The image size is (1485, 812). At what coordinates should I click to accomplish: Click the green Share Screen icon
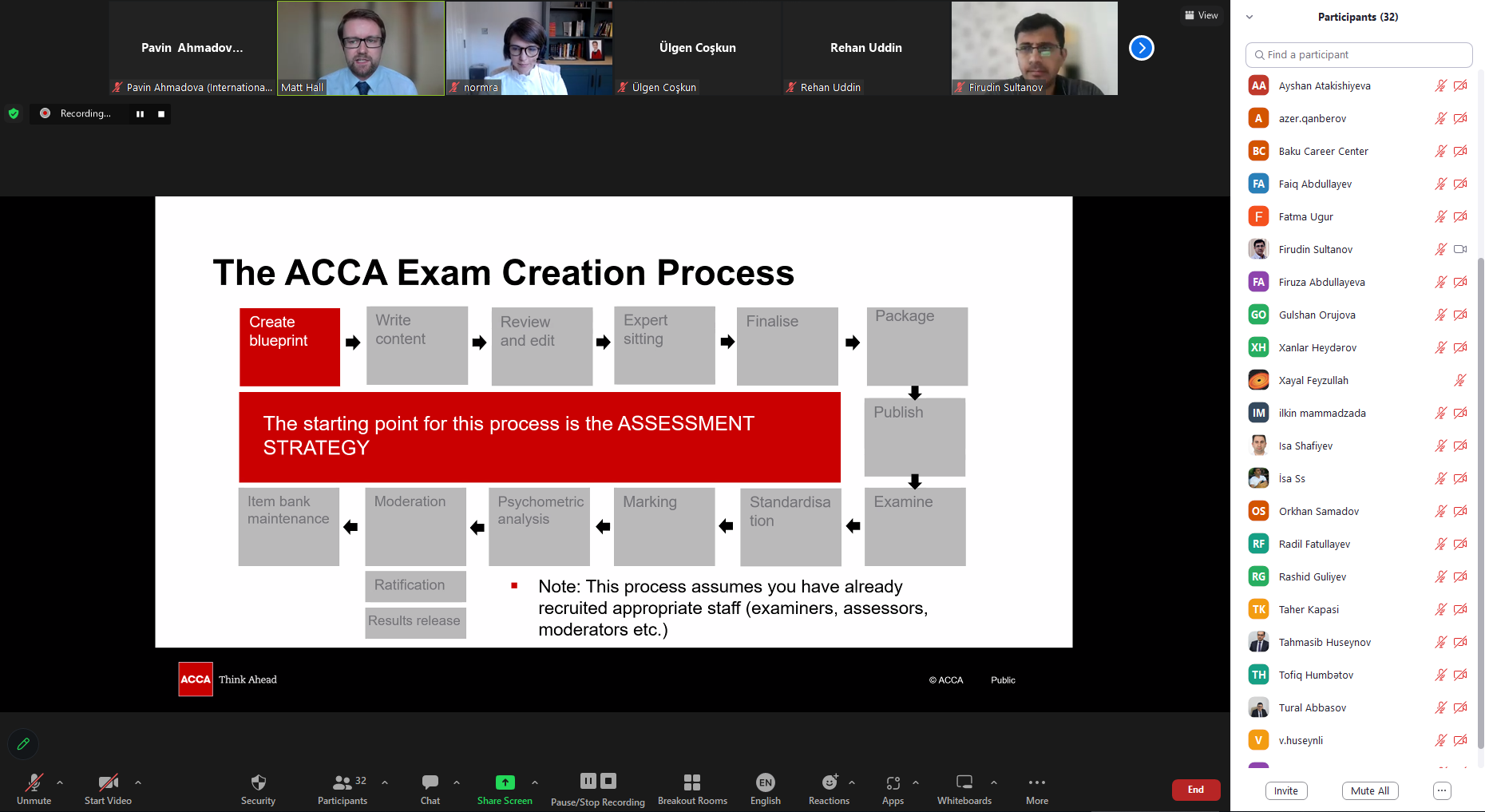tap(505, 782)
